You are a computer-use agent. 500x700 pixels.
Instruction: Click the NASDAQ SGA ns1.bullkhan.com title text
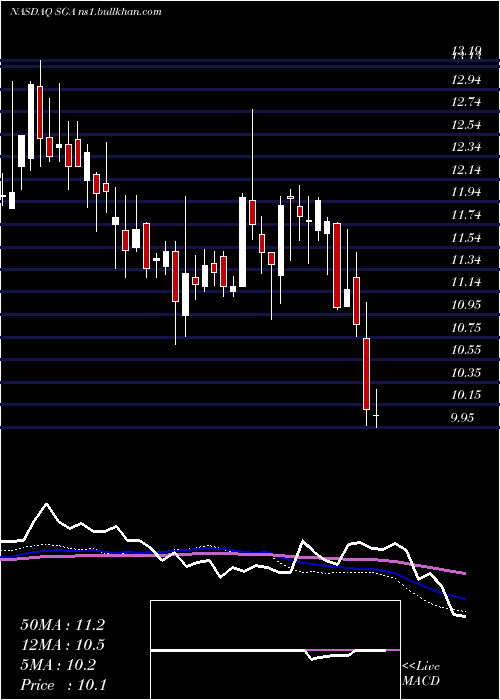click(x=86, y=12)
